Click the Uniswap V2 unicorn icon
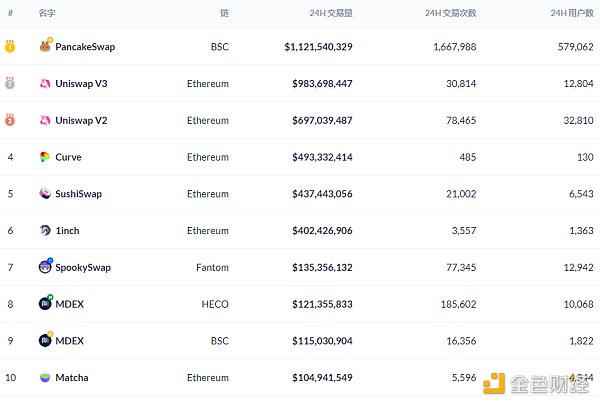 (x=45, y=121)
